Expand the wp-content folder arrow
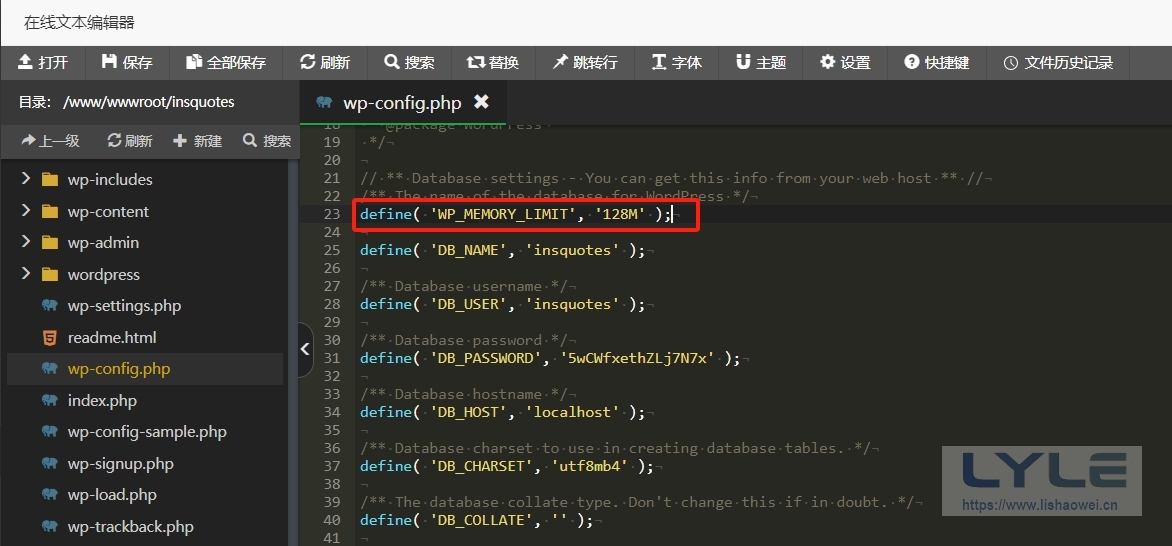The image size is (1172, 546). coord(26,212)
